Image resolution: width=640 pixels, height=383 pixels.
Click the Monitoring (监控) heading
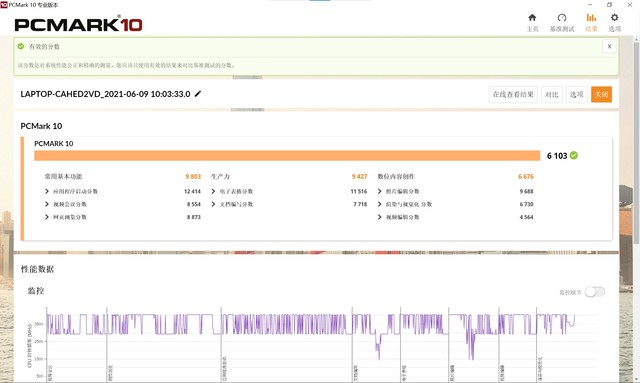click(x=36, y=291)
